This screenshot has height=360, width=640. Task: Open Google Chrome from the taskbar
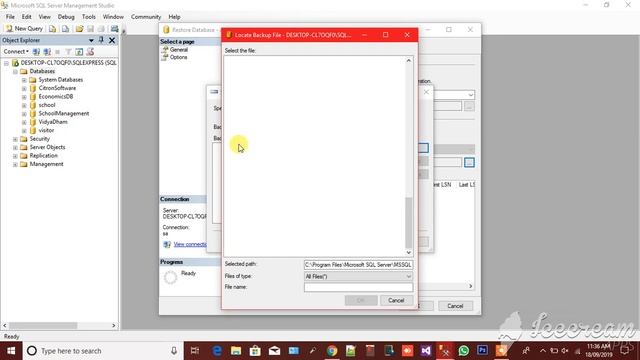tap(332, 351)
